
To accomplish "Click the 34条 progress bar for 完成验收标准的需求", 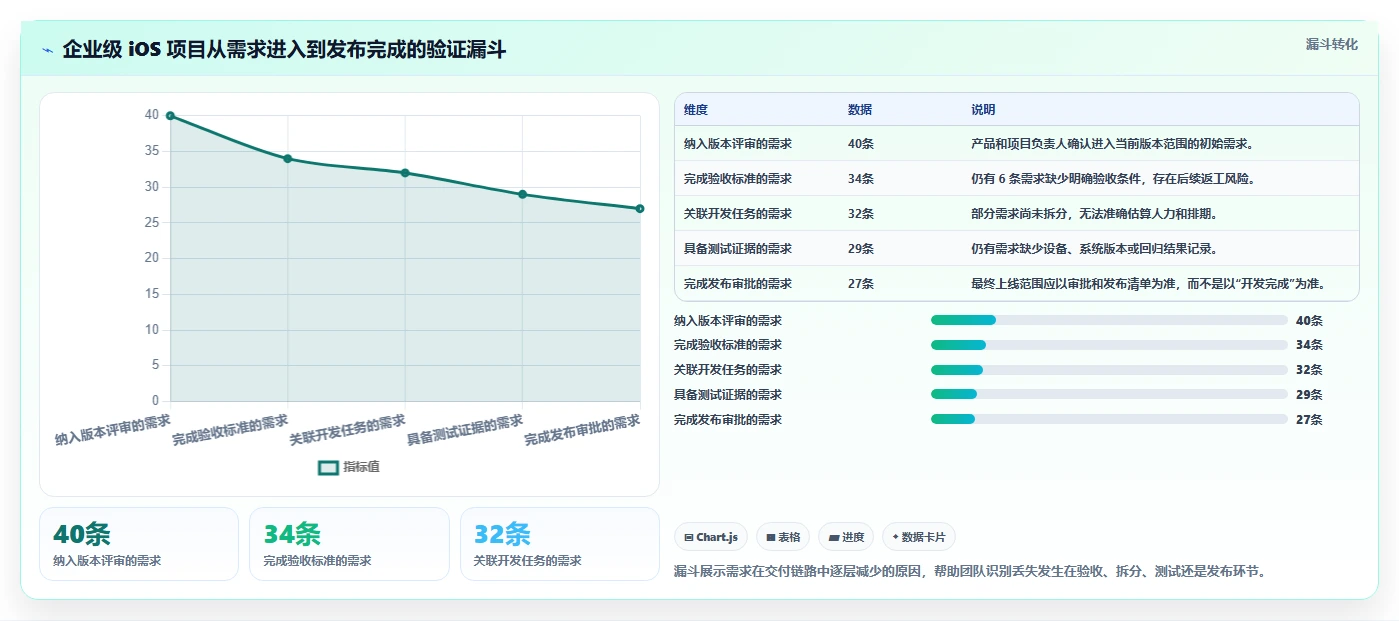I will (1109, 345).
